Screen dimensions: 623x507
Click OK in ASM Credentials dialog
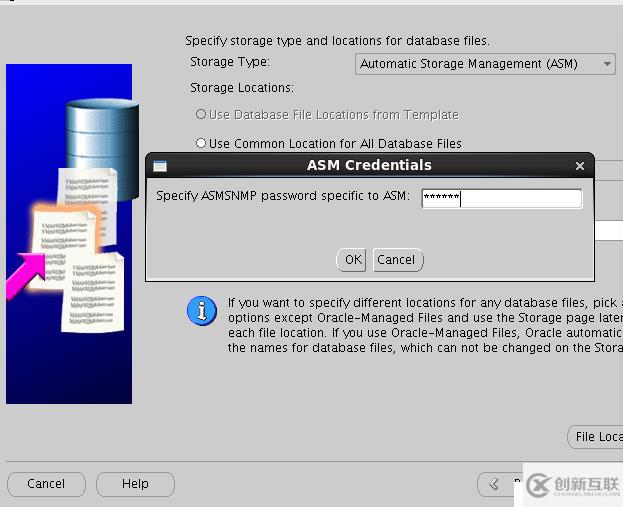tap(351, 260)
